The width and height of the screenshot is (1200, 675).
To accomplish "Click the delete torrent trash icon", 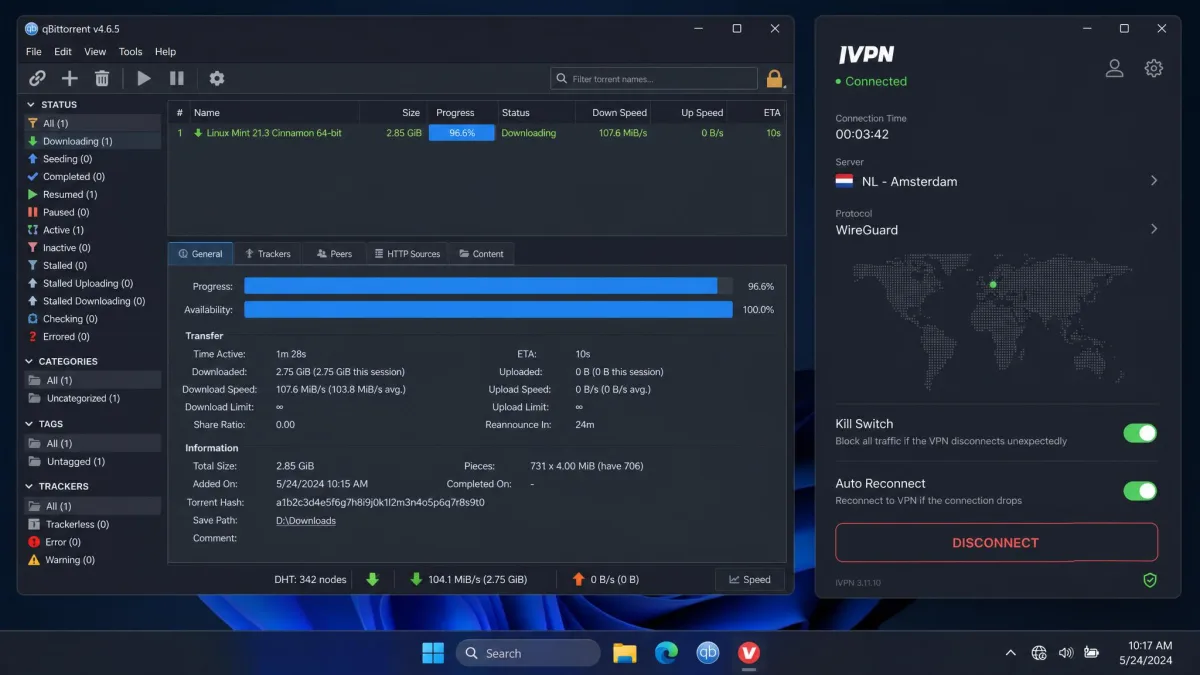I will [102, 78].
